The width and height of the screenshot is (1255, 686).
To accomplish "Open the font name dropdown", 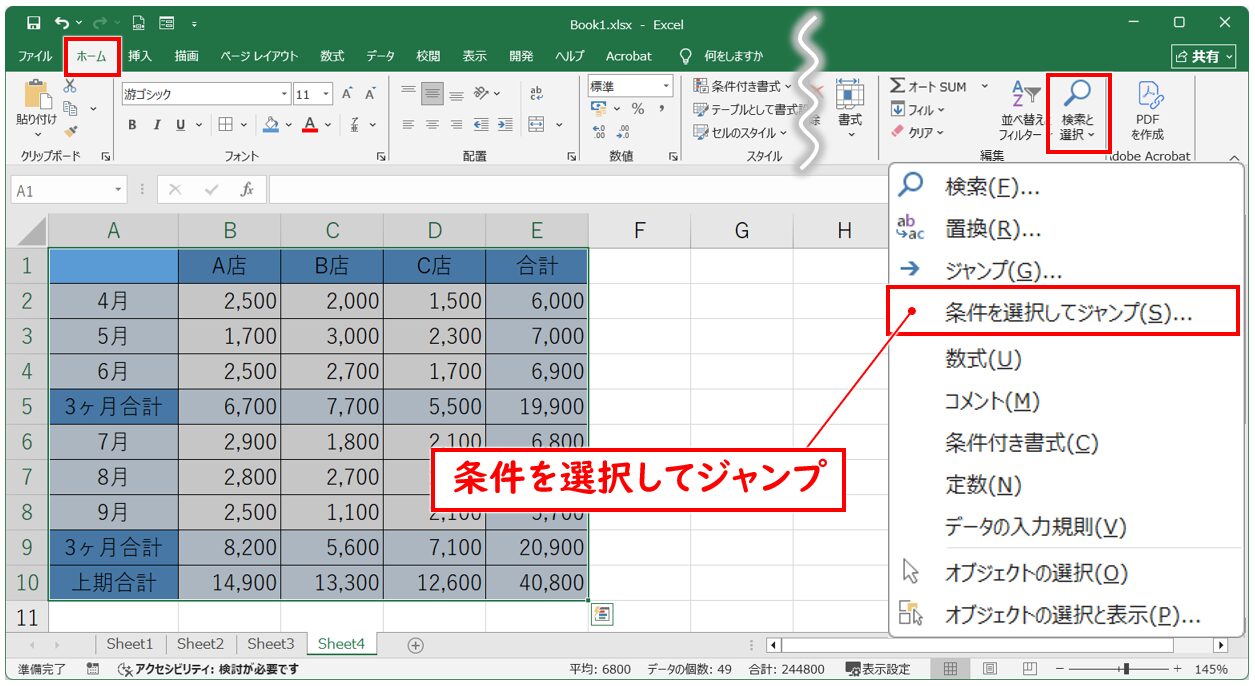I will pos(284,94).
